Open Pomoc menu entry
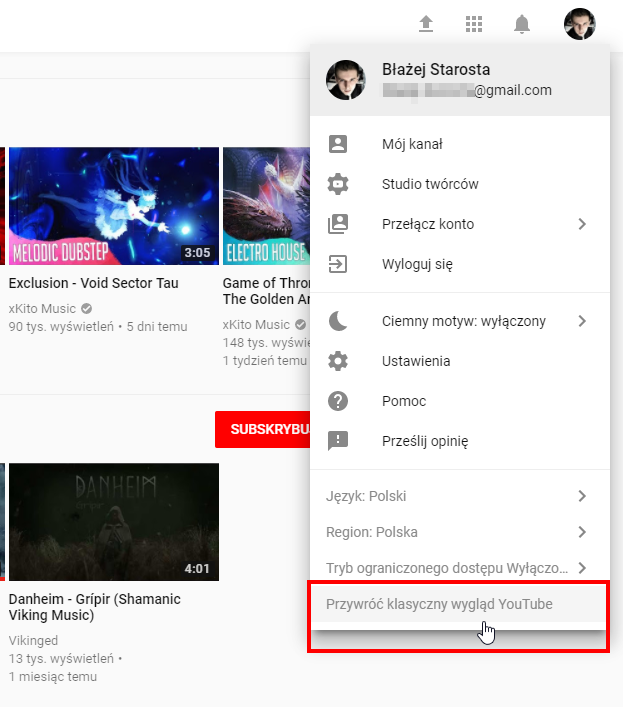 coord(460,401)
